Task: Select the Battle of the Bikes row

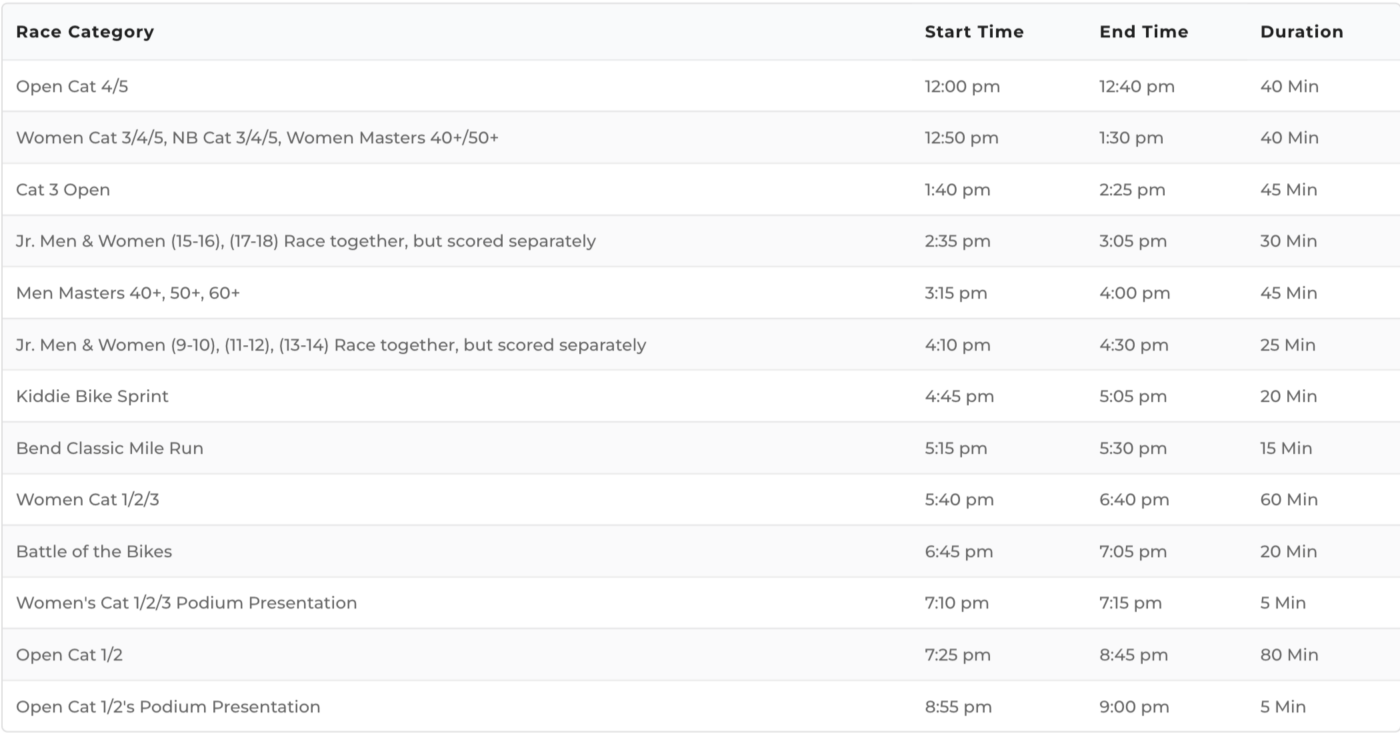Action: pyautogui.click(x=700, y=551)
